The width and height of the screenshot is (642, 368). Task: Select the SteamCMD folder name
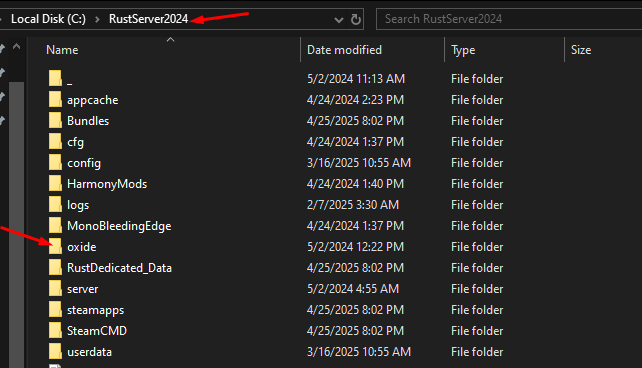97,331
